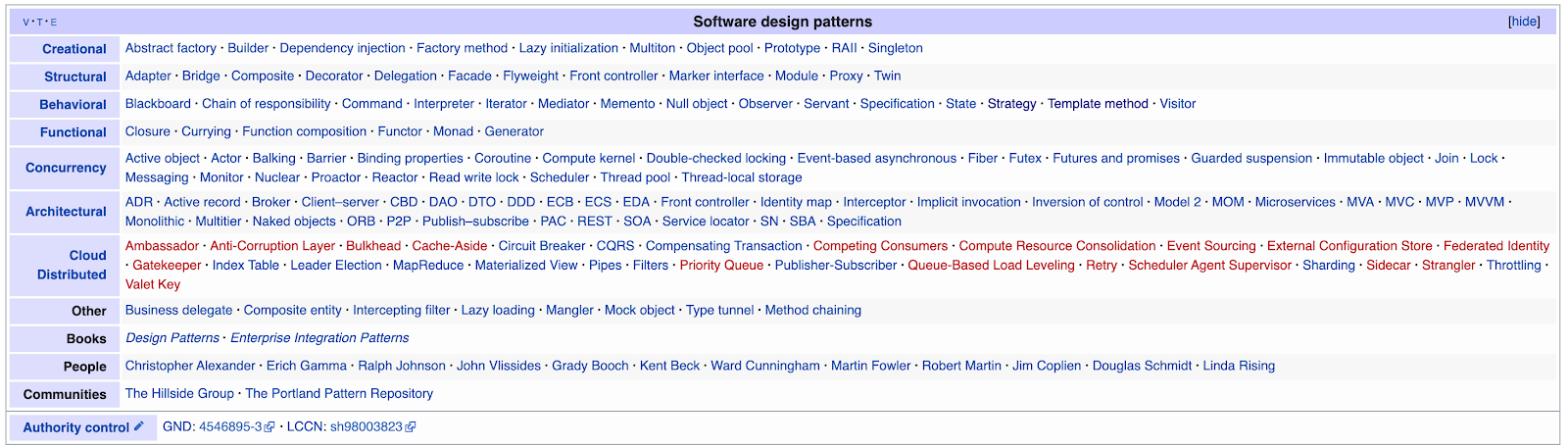The height and width of the screenshot is (446, 1568).
Task: Collapse the navbox using the hide toggle
Action: pyautogui.click(x=1524, y=22)
